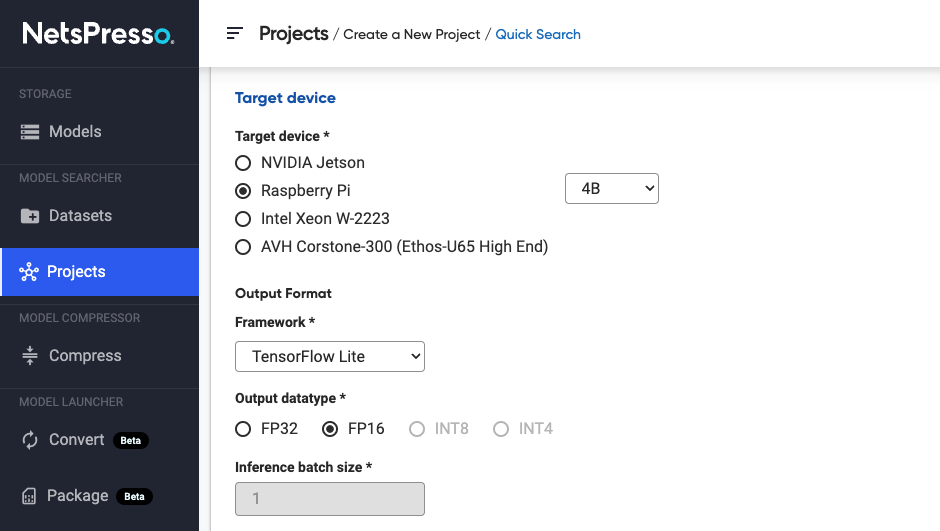Viewport: 940px width, 531px height.
Task: Click Create a New Project breadcrumb
Action: (412, 34)
